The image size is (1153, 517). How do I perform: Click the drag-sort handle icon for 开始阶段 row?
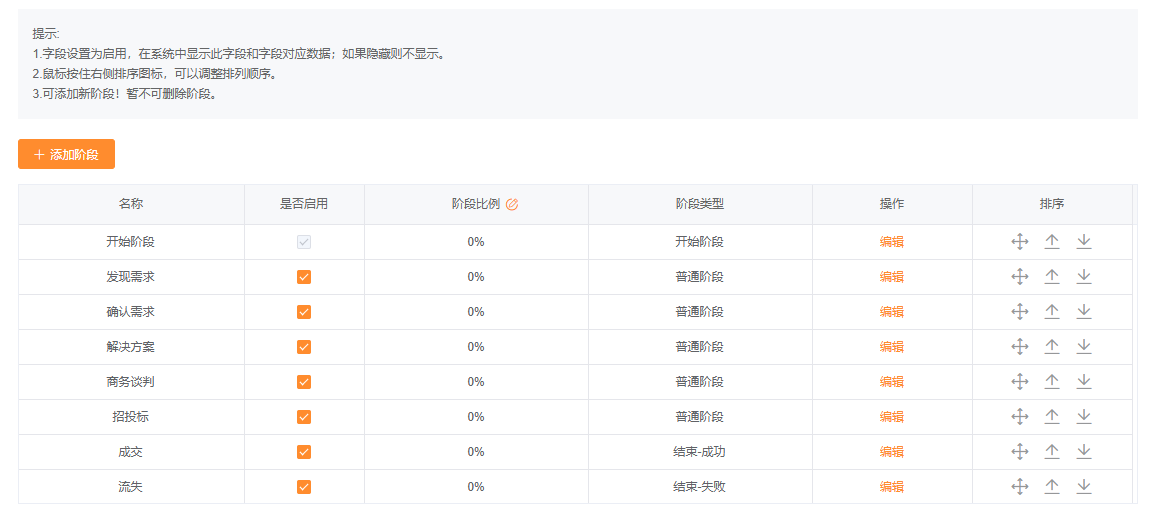coord(1019,242)
